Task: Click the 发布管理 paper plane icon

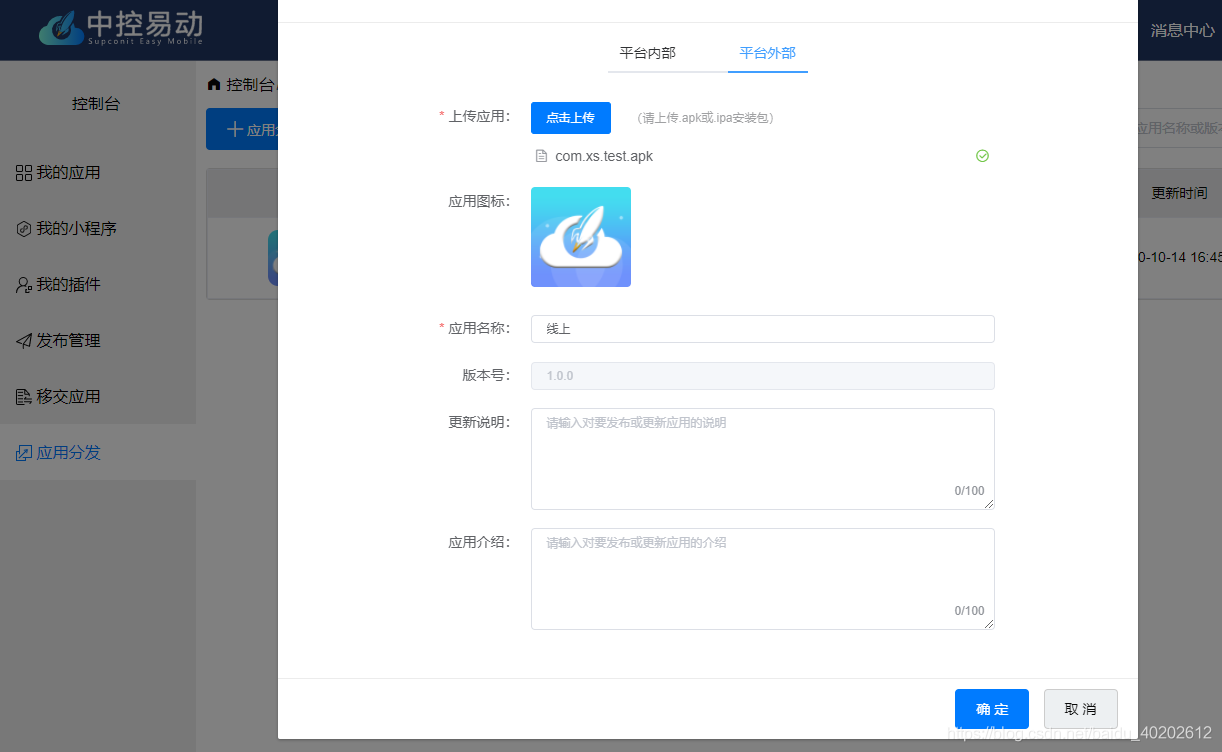Action: 24,341
